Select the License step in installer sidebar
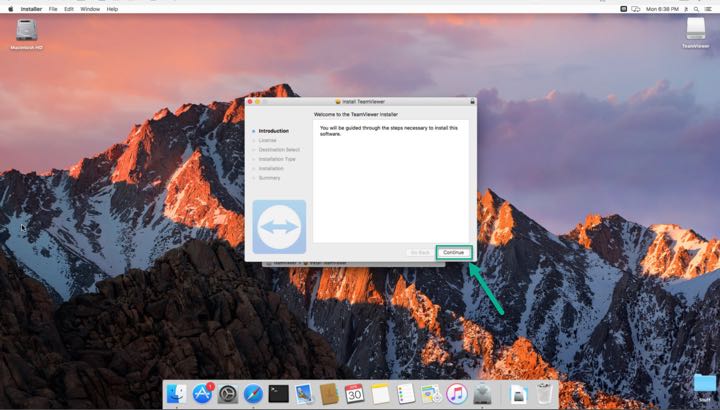Viewport: 720px width, 410px height. (267, 140)
